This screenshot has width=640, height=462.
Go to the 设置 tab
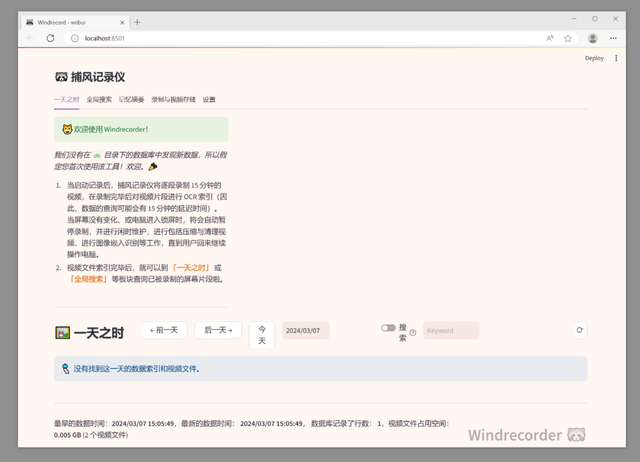coord(209,100)
